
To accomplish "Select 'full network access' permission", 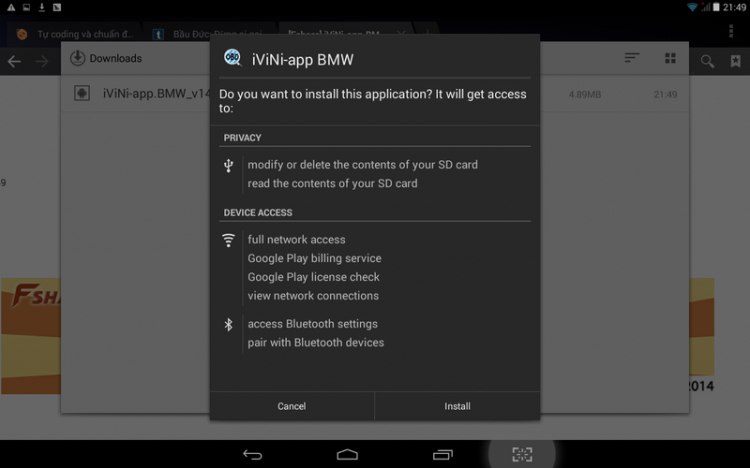I will point(297,239).
